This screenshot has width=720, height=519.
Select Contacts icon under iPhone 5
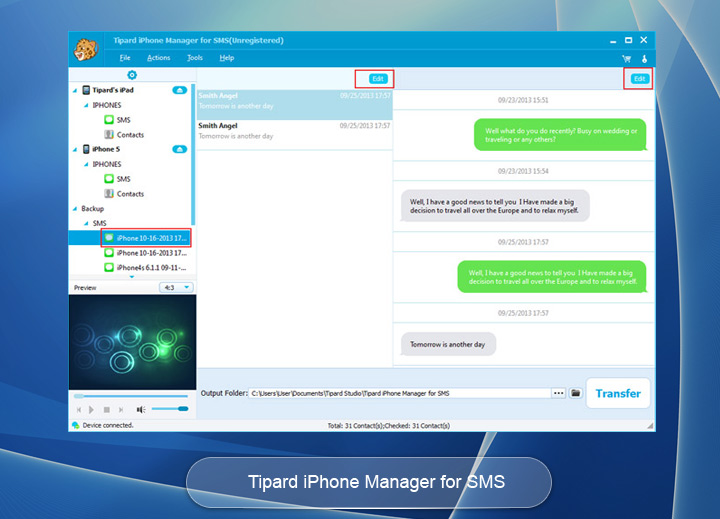pos(109,193)
